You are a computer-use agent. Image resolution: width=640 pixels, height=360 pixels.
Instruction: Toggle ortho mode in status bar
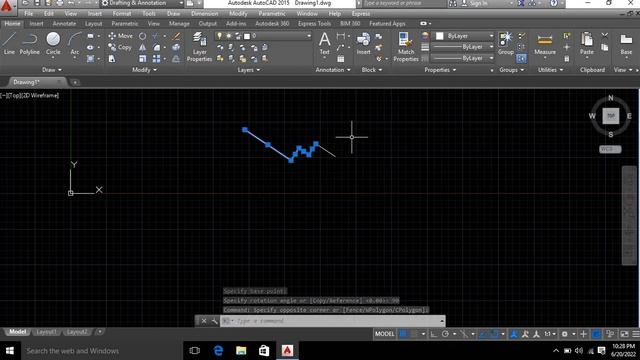433,334
